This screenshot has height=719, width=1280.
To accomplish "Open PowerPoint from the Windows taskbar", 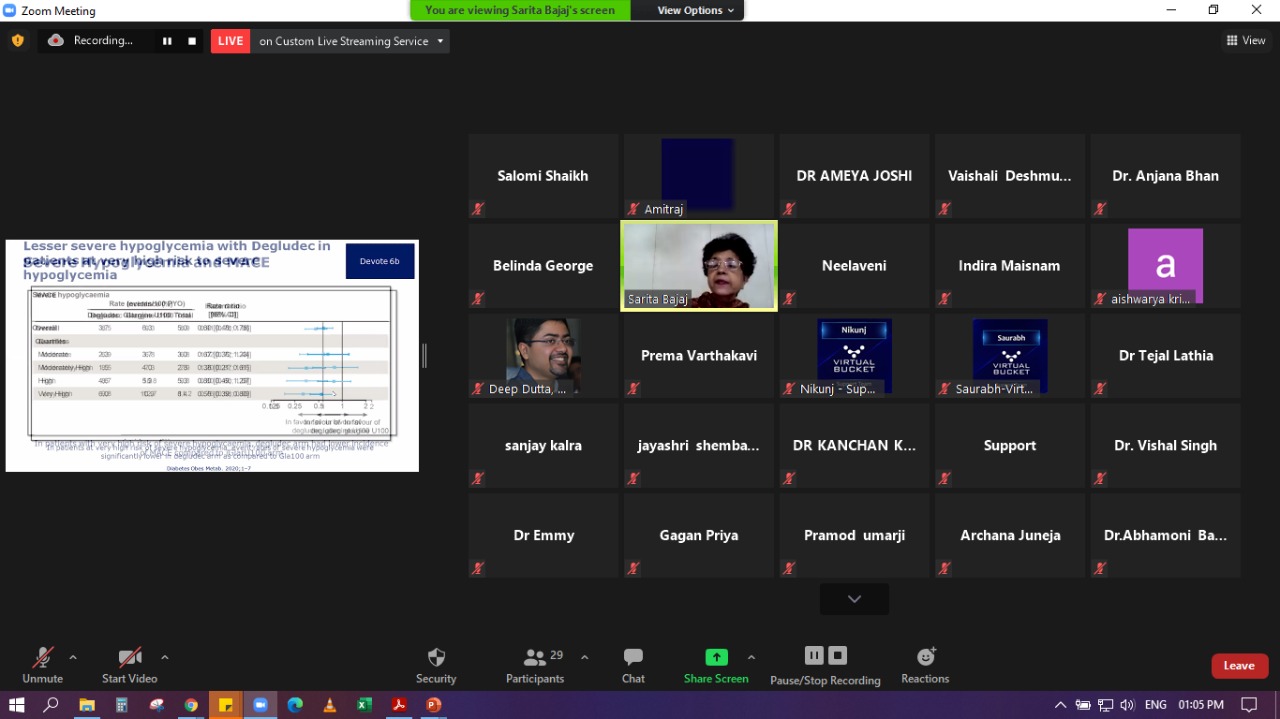I will coord(433,705).
